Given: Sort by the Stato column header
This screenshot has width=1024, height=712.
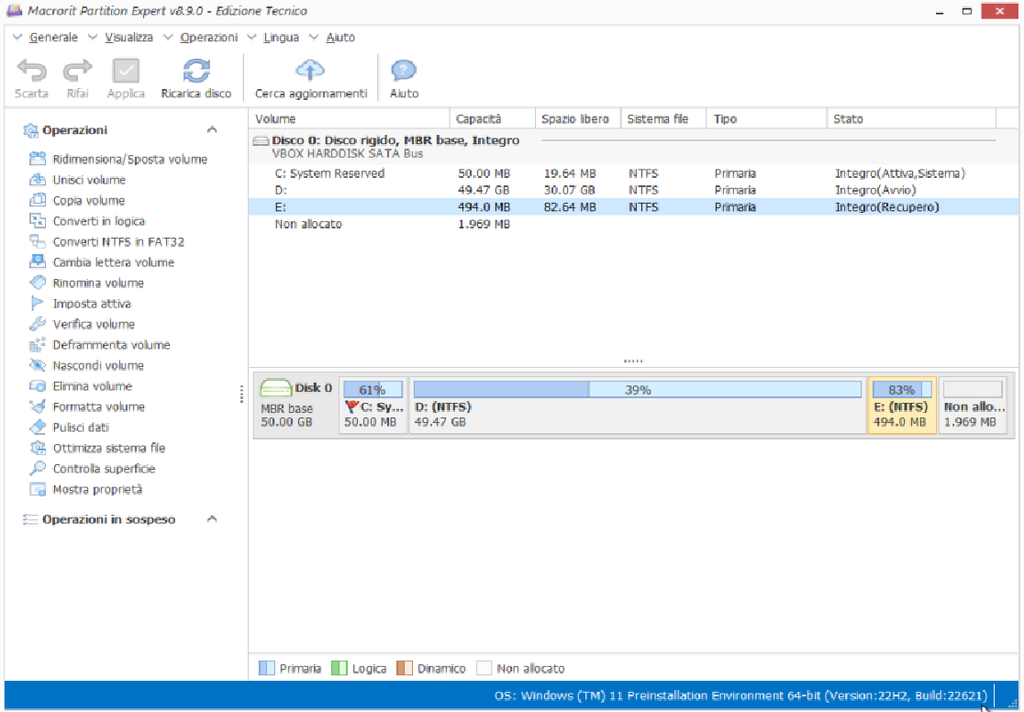Looking at the screenshot, I should tap(911, 119).
